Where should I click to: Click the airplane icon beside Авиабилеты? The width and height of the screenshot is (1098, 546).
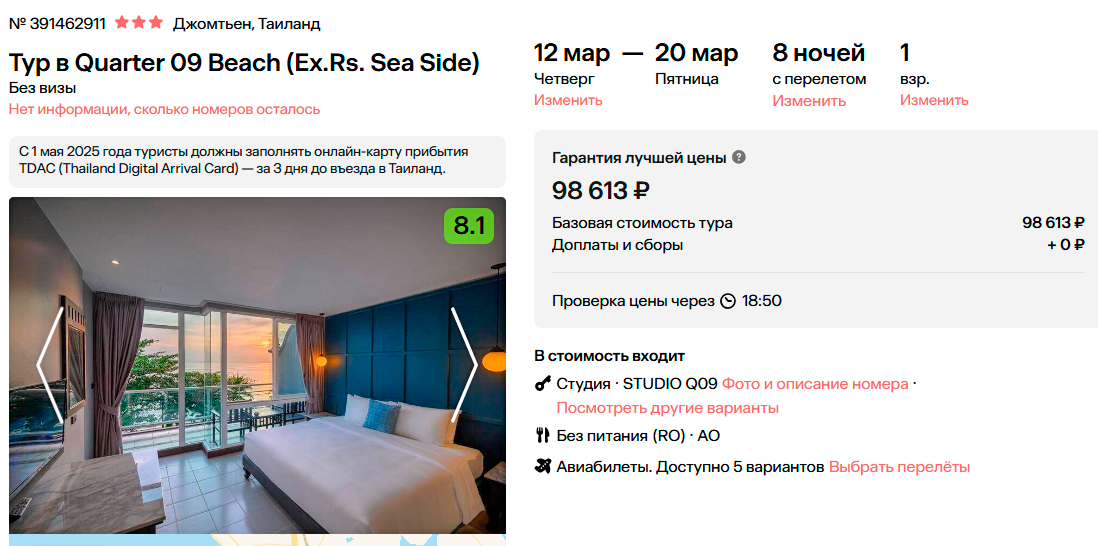click(x=543, y=466)
